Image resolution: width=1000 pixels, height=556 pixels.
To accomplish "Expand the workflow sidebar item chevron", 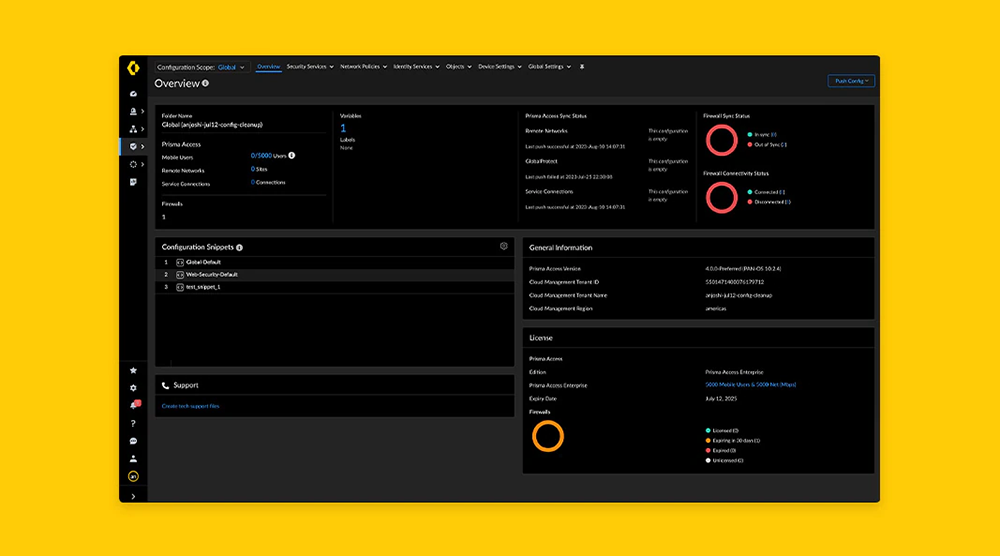I will pos(142,165).
